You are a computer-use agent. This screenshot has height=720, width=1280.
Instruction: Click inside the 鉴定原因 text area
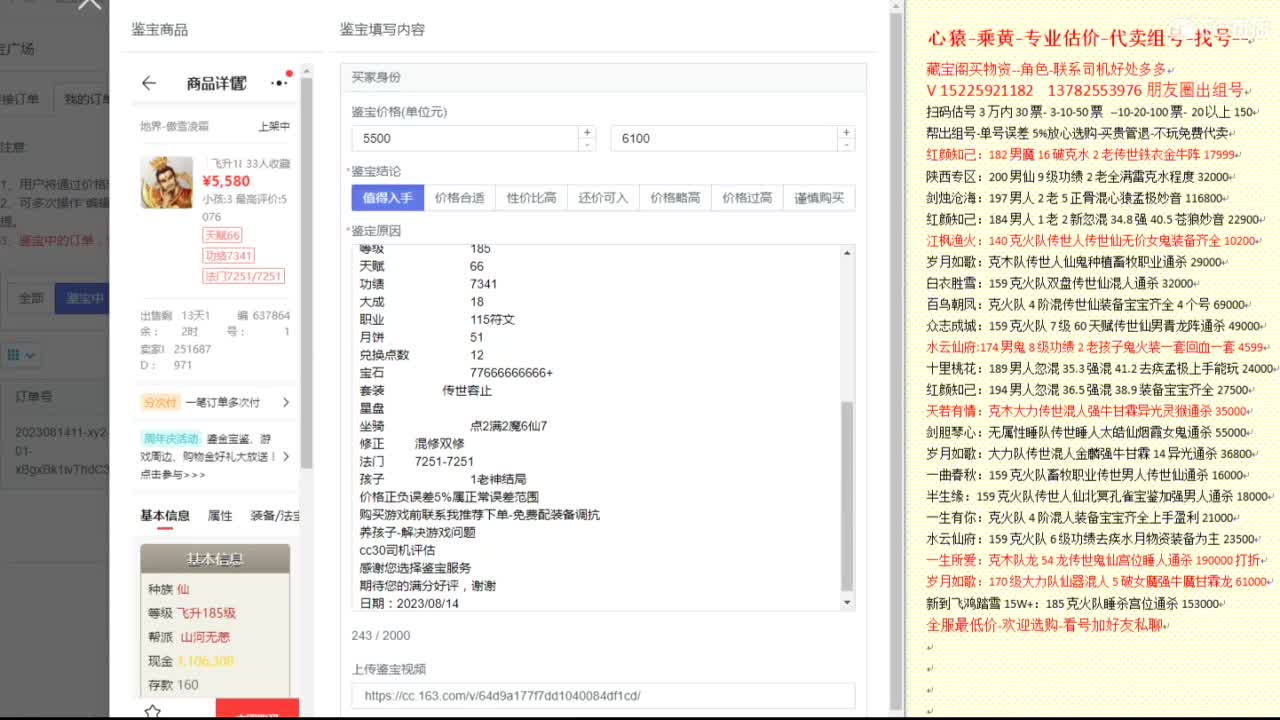[x=596, y=427]
